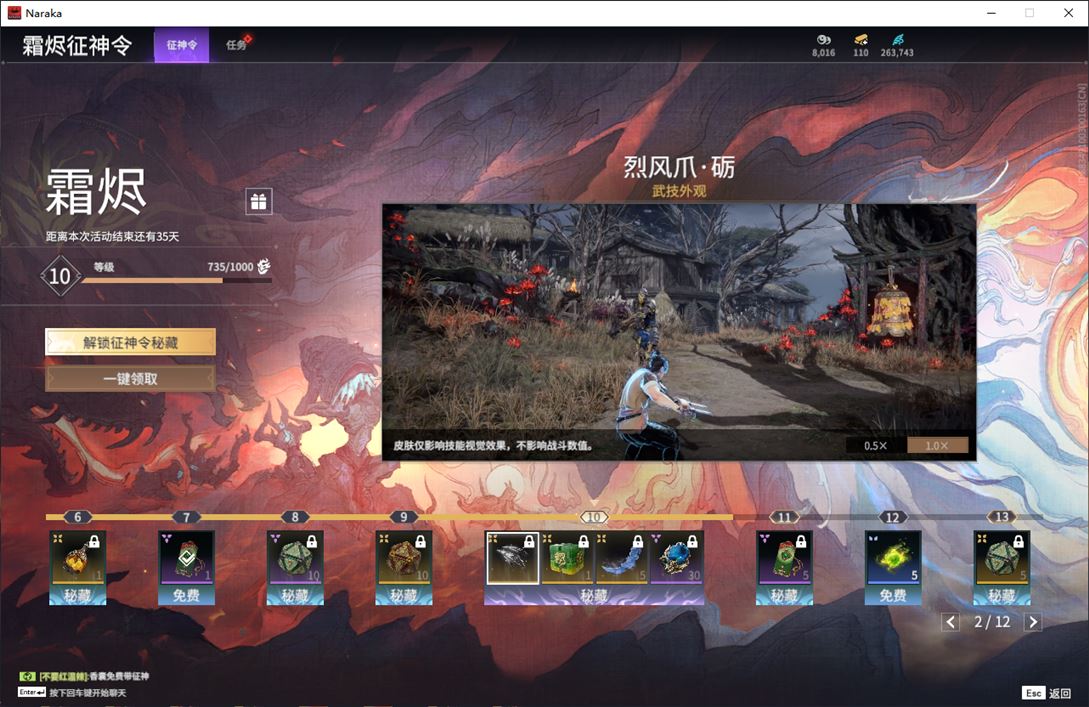
Task: Set preview speed to 0.5×
Action: [876, 445]
